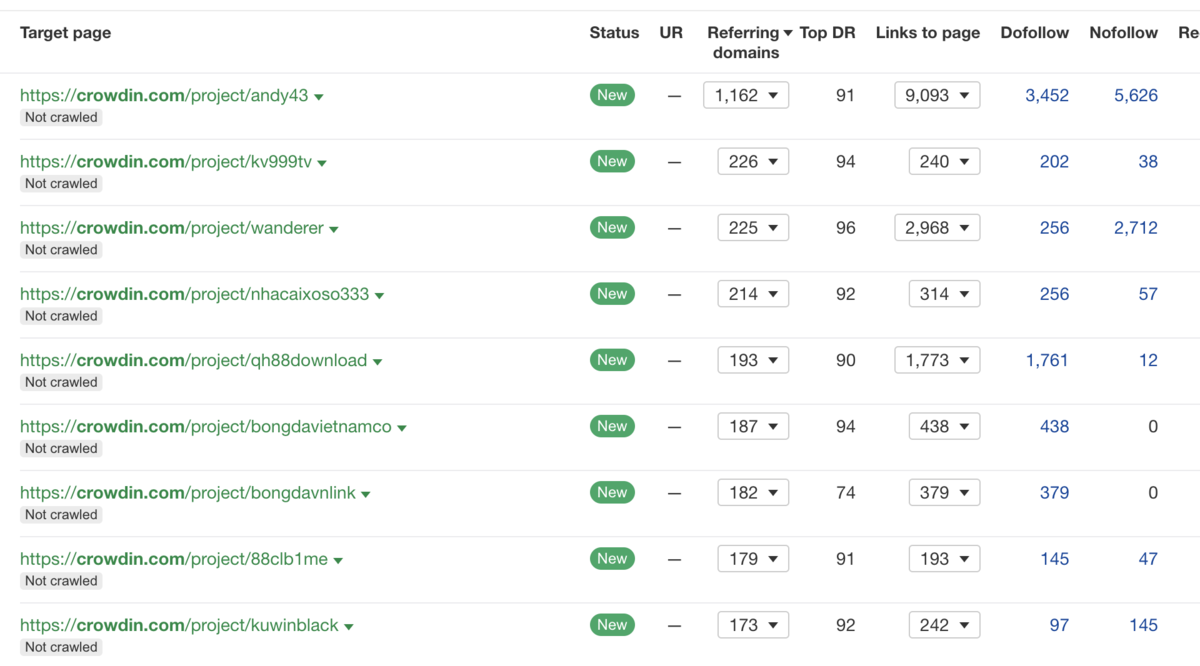Expand the 379 links to page dropdown
Image resolution: width=1200 pixels, height=666 pixels.
(x=944, y=493)
